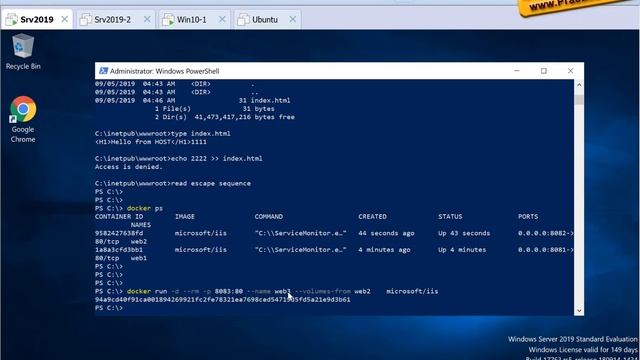Switch to the Win10-1 VM tab
The height and width of the screenshot is (360, 640).
click(192, 19)
